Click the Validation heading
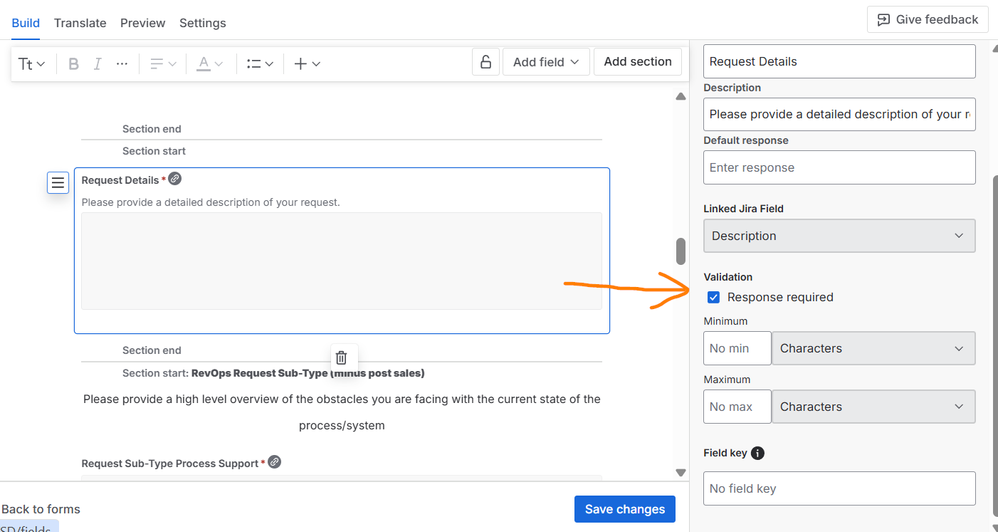The image size is (998, 532). click(x=727, y=277)
